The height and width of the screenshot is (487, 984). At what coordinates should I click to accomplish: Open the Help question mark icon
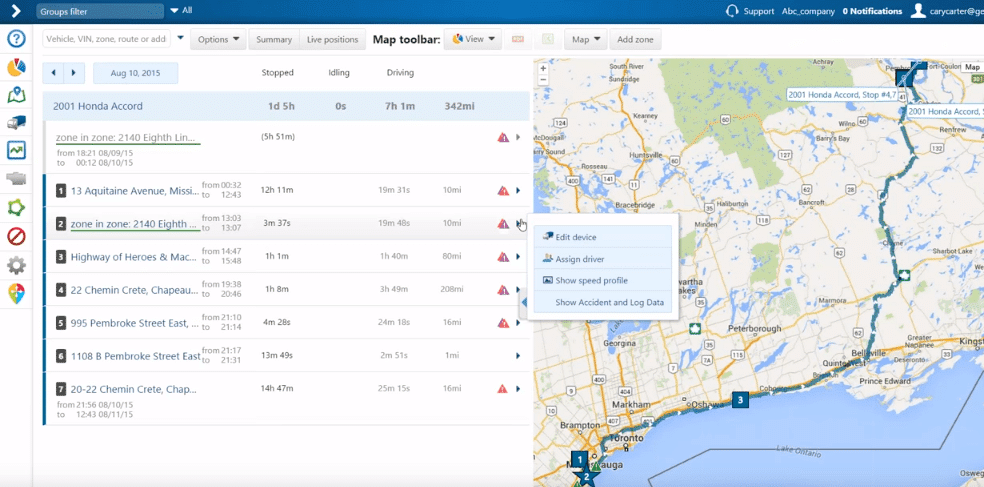[16, 39]
